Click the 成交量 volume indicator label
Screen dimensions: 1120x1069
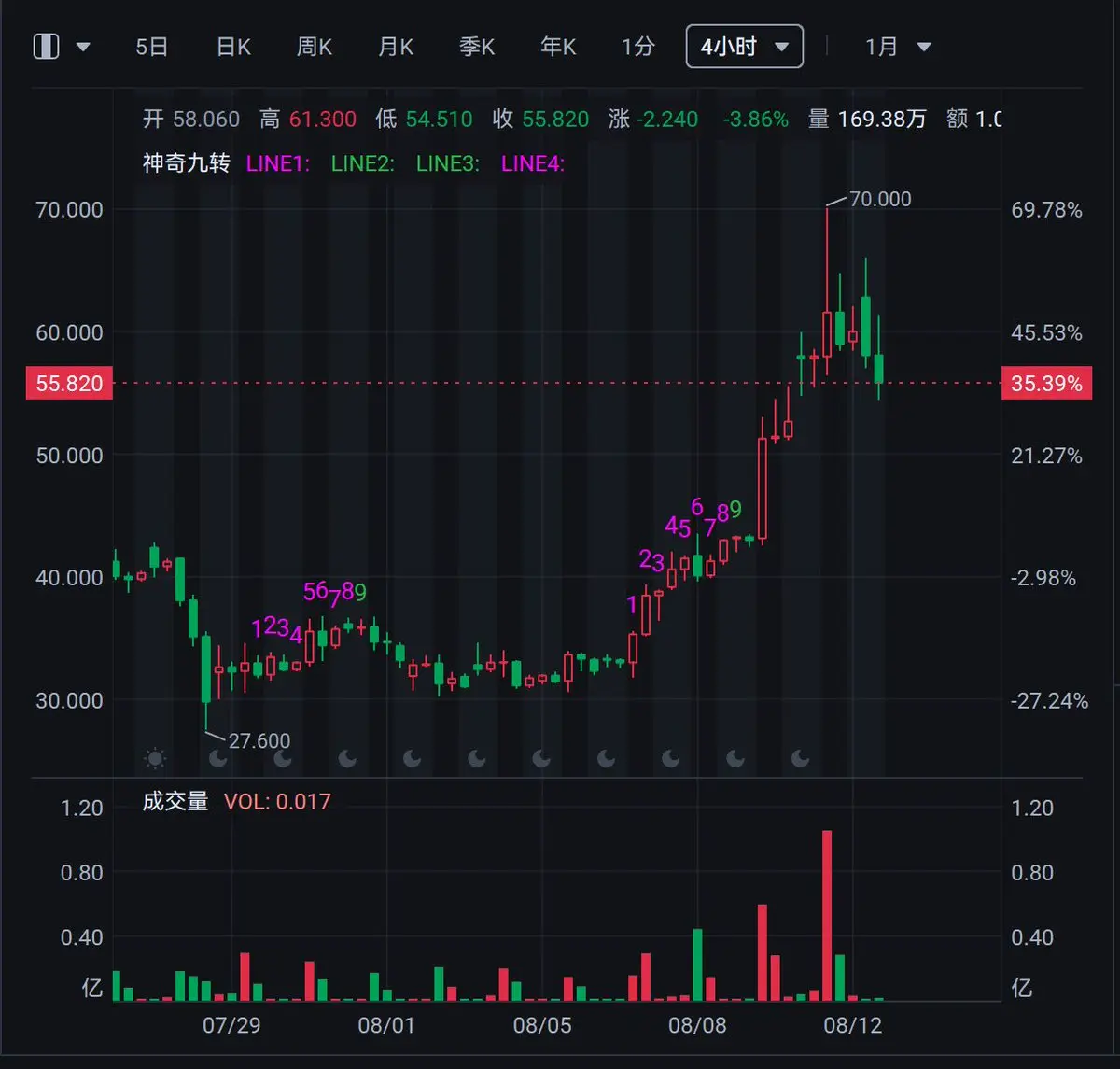[x=175, y=801]
